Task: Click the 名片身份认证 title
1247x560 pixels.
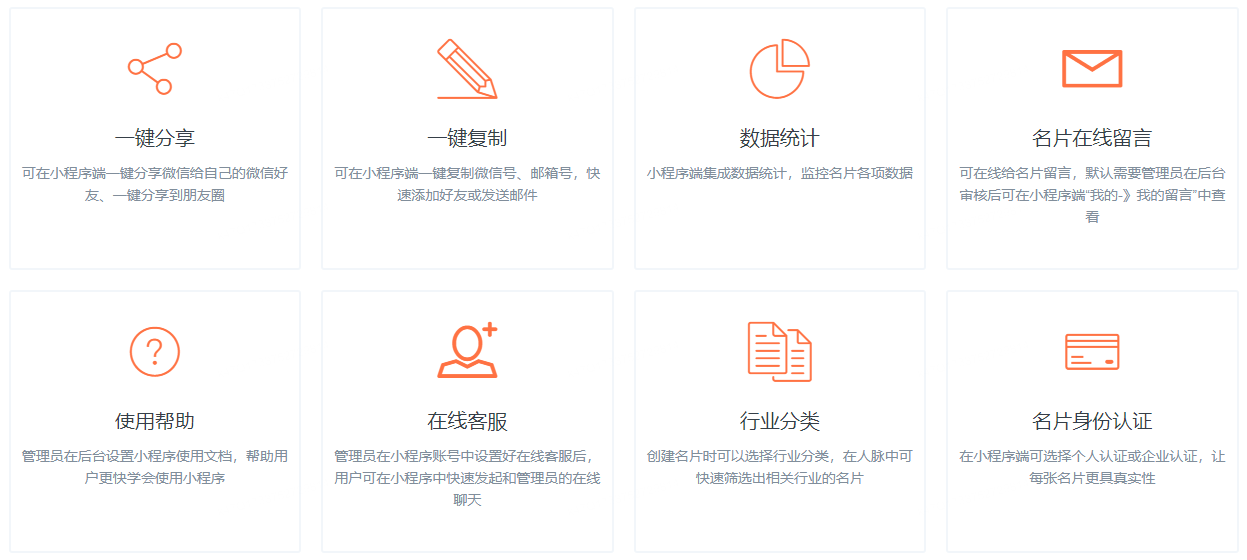Action: click(x=1092, y=421)
